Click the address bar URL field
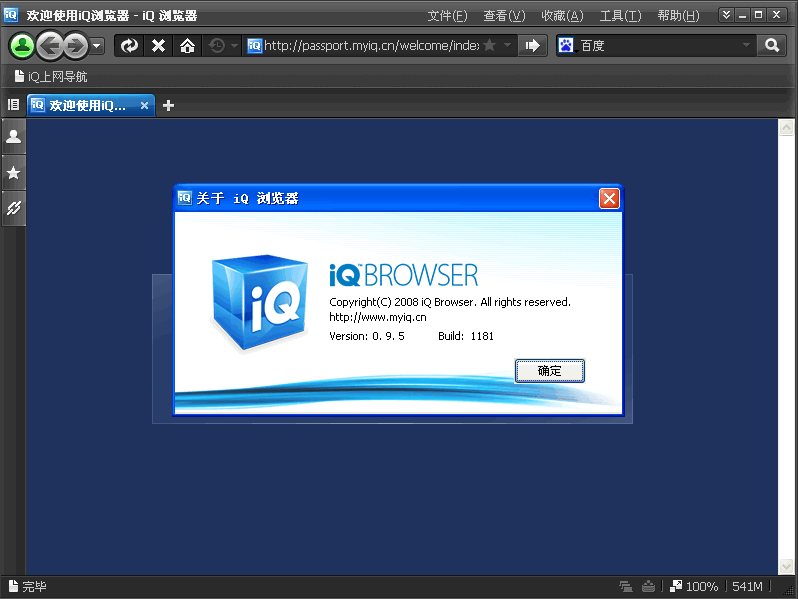 (371, 46)
